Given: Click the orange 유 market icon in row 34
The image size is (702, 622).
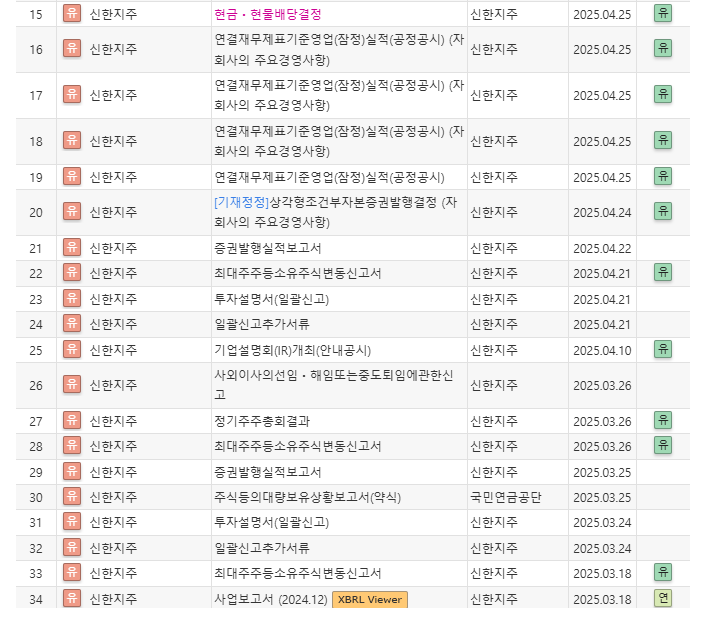Looking at the screenshot, I should click(x=72, y=598).
